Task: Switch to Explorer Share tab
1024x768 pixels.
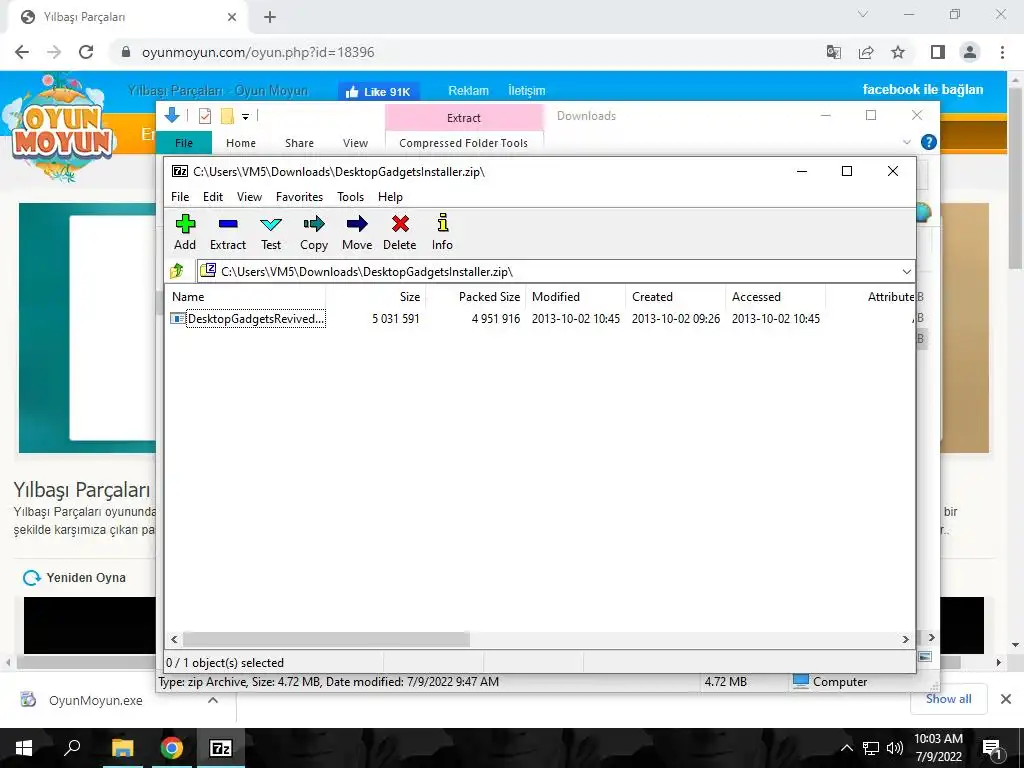Action: (299, 143)
